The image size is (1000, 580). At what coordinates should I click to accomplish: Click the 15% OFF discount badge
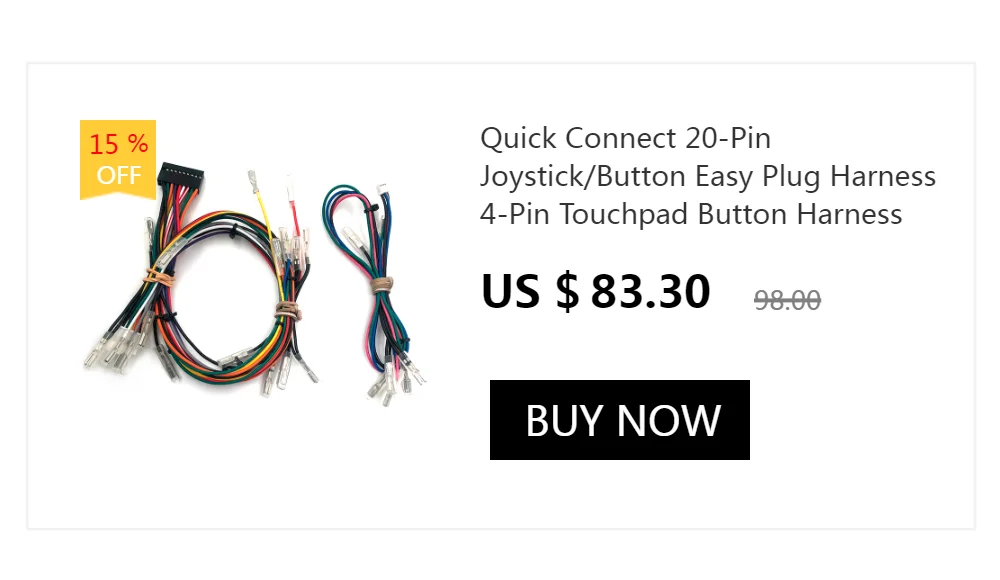coord(118,160)
